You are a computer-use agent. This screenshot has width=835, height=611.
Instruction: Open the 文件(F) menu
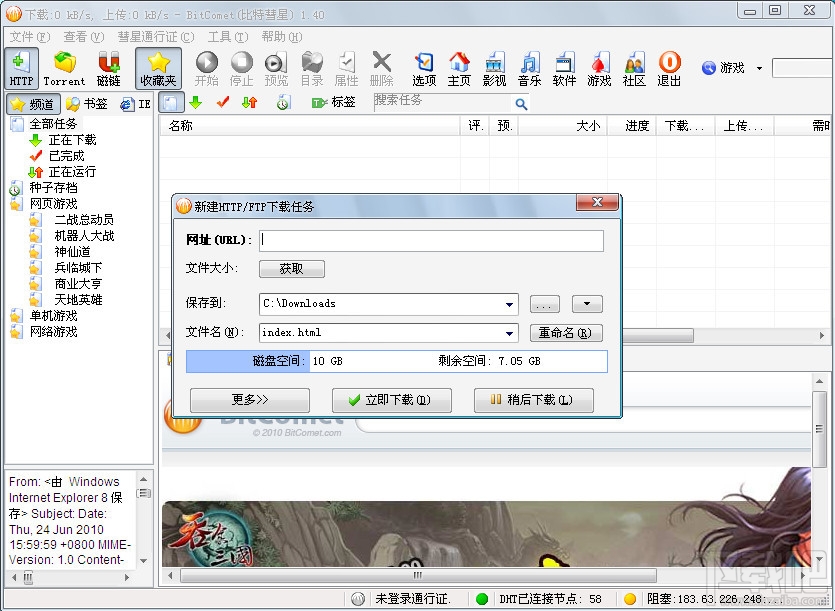[29, 37]
